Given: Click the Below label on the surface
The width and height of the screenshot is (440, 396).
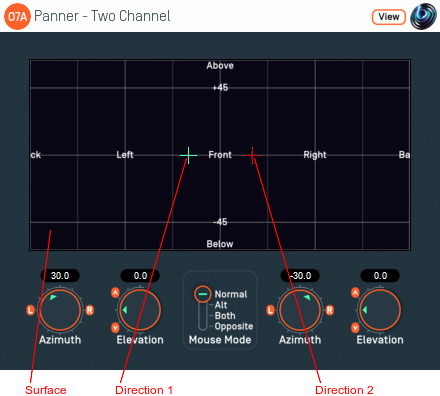Looking at the screenshot, I should click(220, 244).
